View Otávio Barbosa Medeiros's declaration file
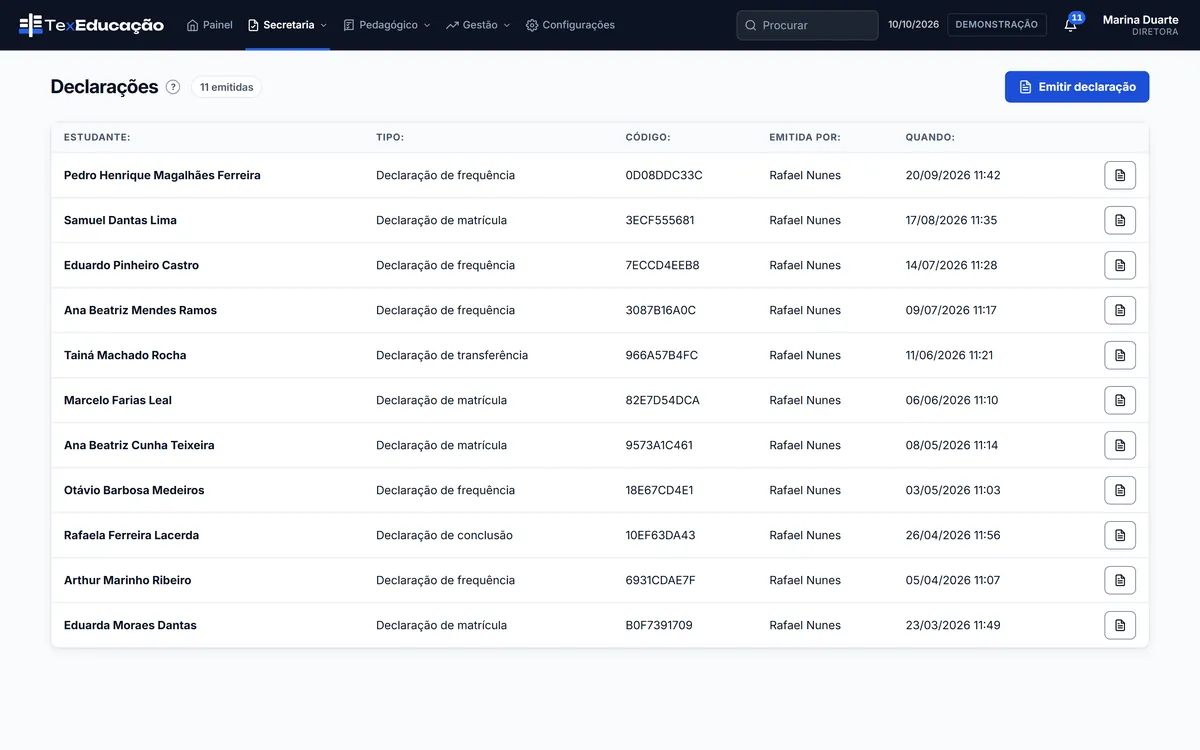Image resolution: width=1200 pixels, height=750 pixels. tap(1120, 490)
